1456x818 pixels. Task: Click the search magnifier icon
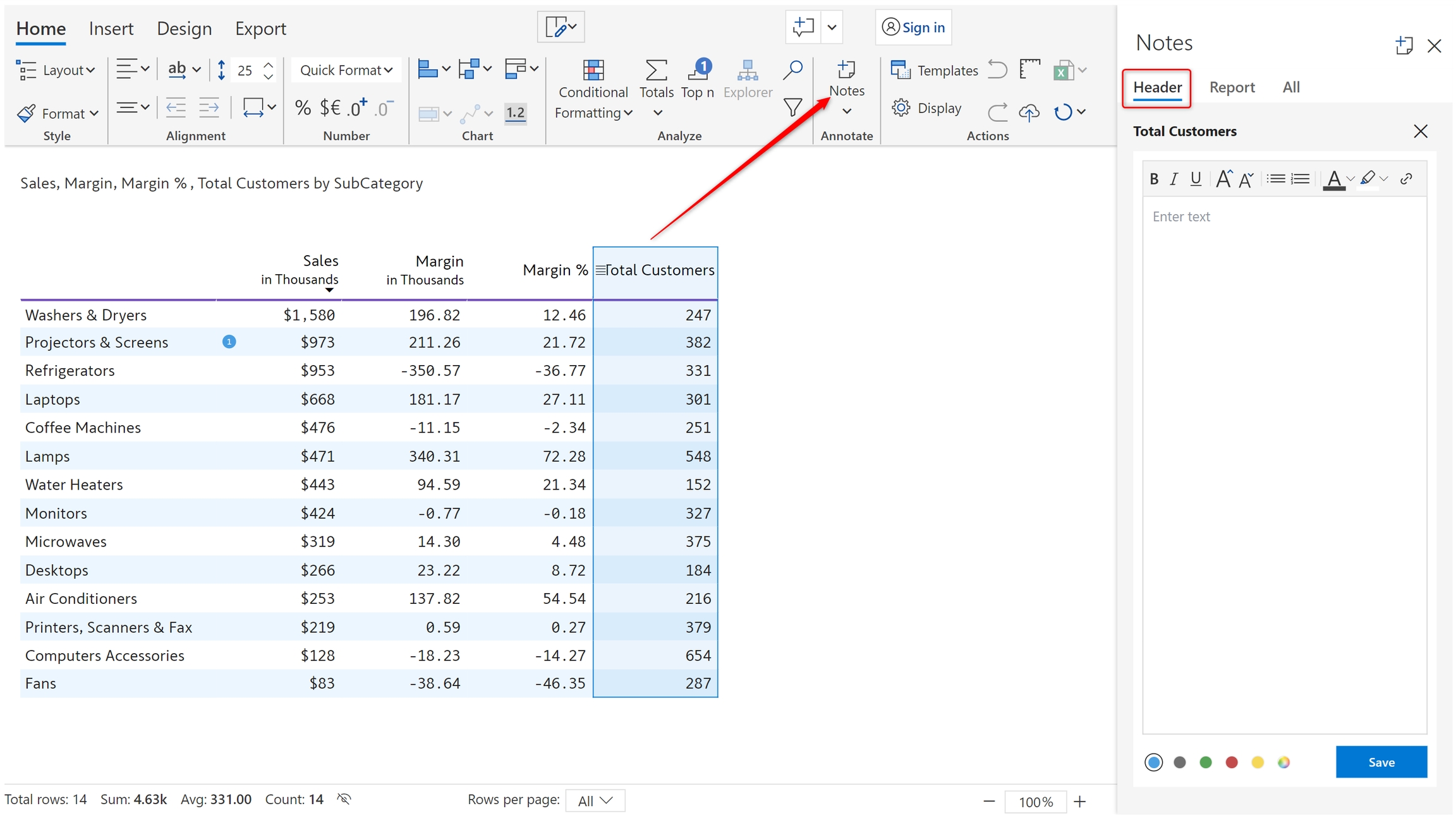792,69
